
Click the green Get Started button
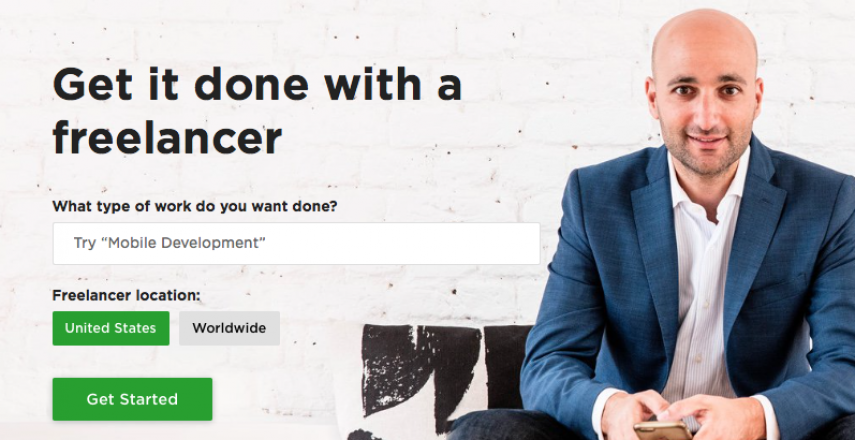(132, 399)
